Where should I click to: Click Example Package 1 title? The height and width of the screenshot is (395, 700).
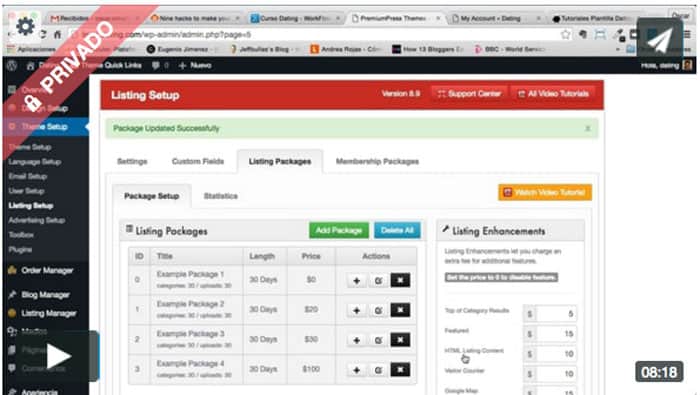(190, 274)
